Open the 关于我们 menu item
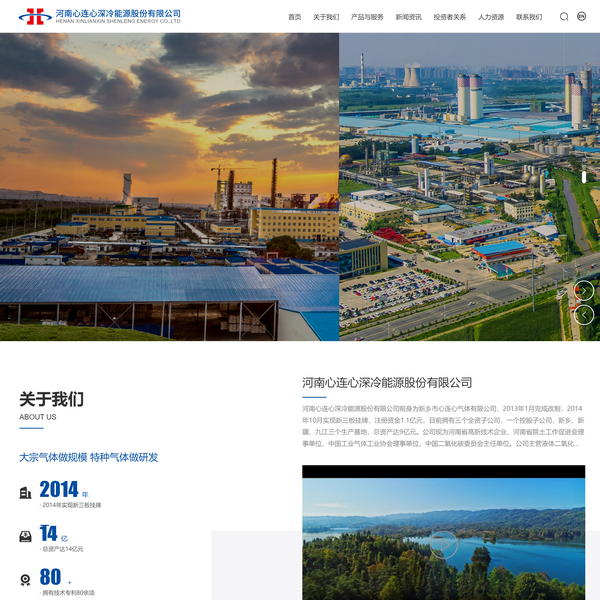The height and width of the screenshot is (600, 600). click(x=326, y=17)
